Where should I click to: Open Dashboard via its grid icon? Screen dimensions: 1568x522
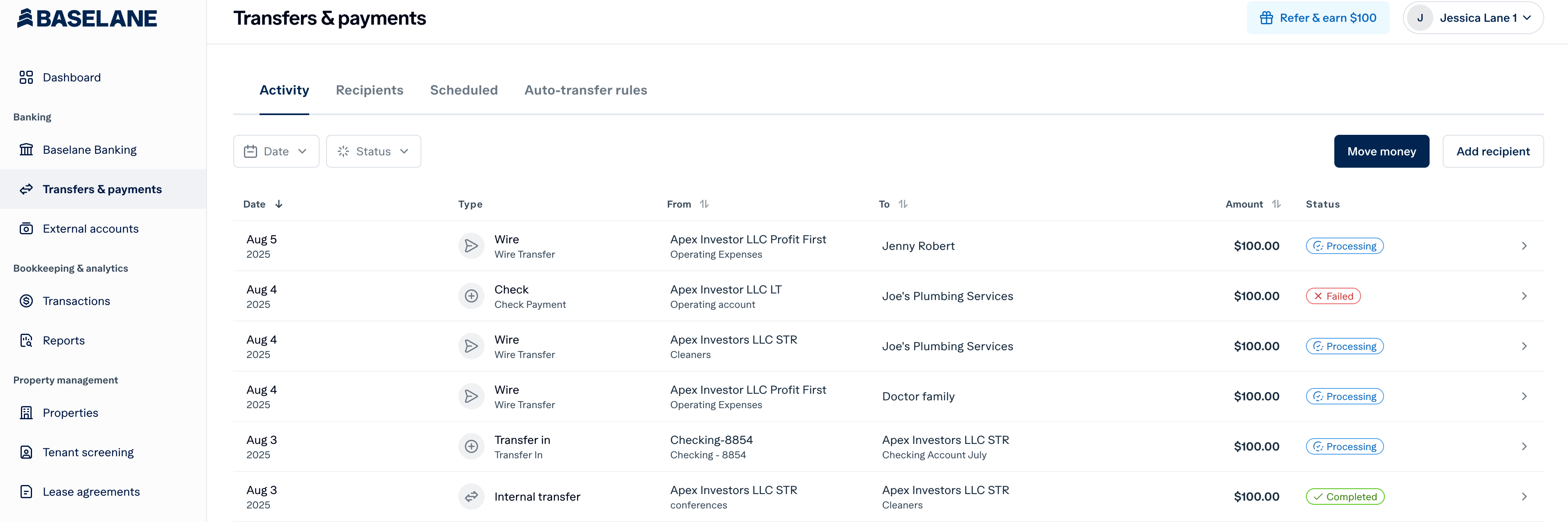[26, 77]
